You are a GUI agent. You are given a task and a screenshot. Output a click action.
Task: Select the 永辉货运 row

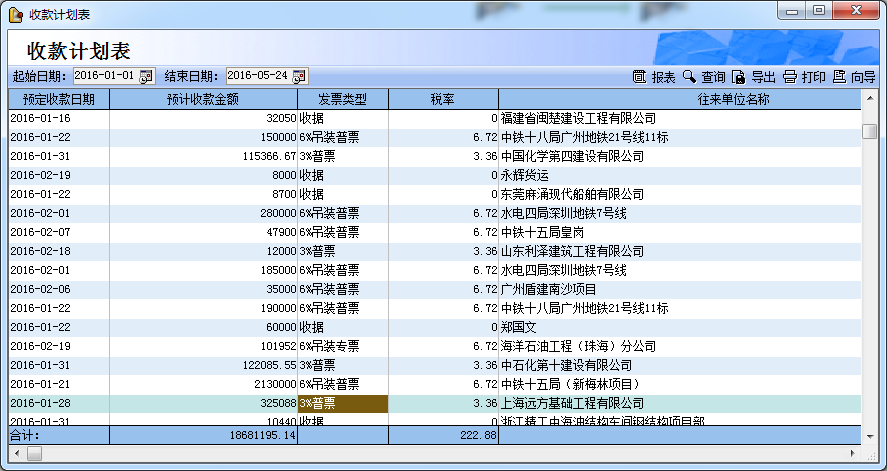click(522, 175)
